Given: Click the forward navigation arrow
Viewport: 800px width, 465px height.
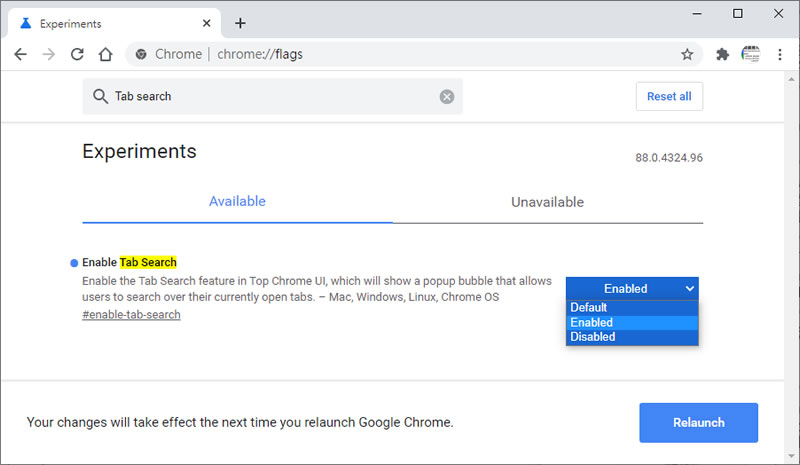Looking at the screenshot, I should coord(48,54).
